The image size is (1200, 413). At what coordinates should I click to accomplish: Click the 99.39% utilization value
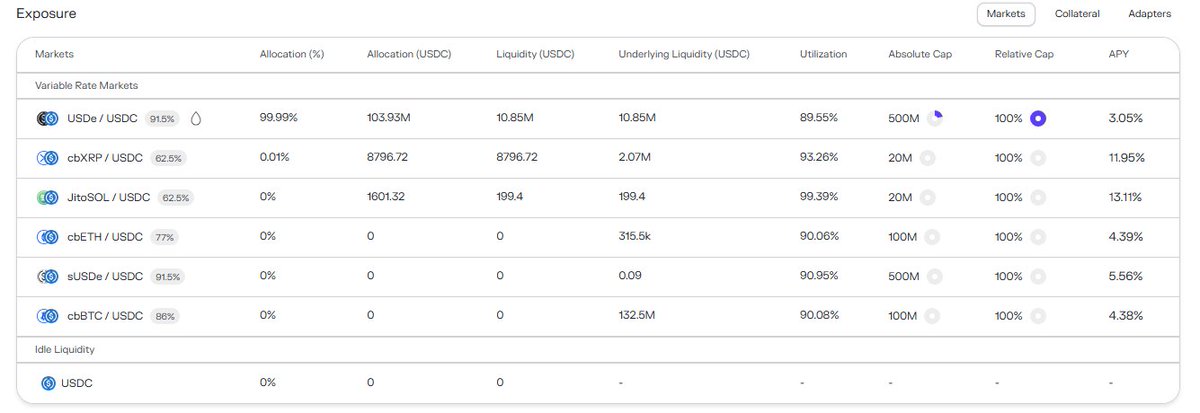click(x=819, y=198)
